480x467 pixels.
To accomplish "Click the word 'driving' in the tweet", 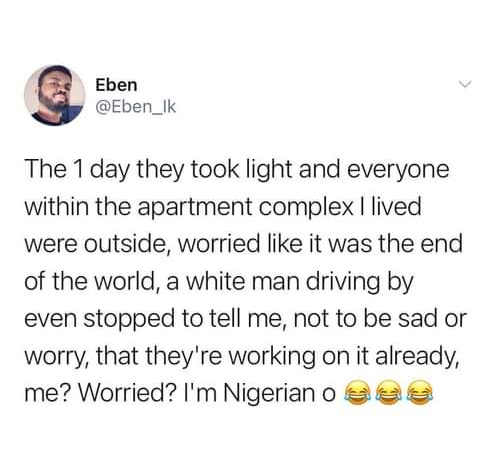I will 343,283.
